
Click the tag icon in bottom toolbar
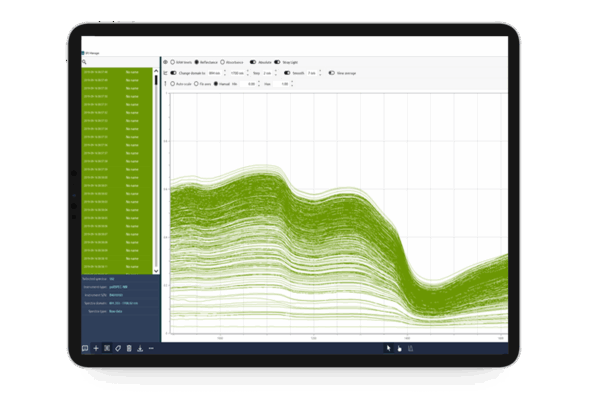(118, 348)
